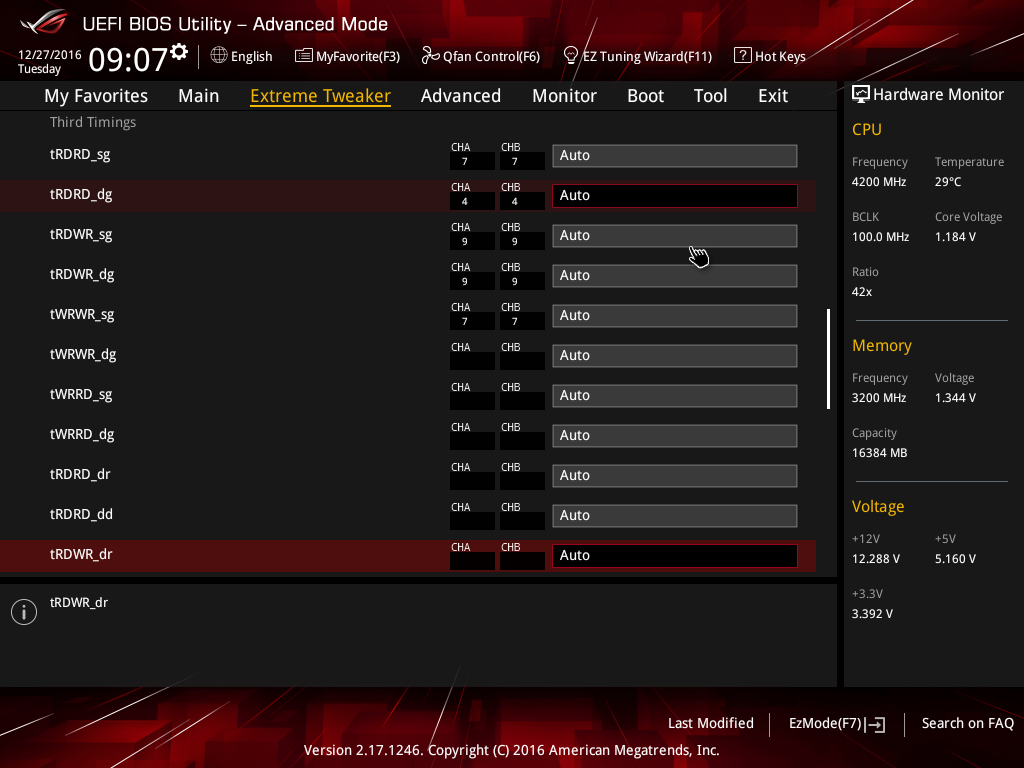The height and width of the screenshot is (768, 1024).
Task: Select the tWRRD_sg timing row label
Action: pyautogui.click(x=81, y=395)
